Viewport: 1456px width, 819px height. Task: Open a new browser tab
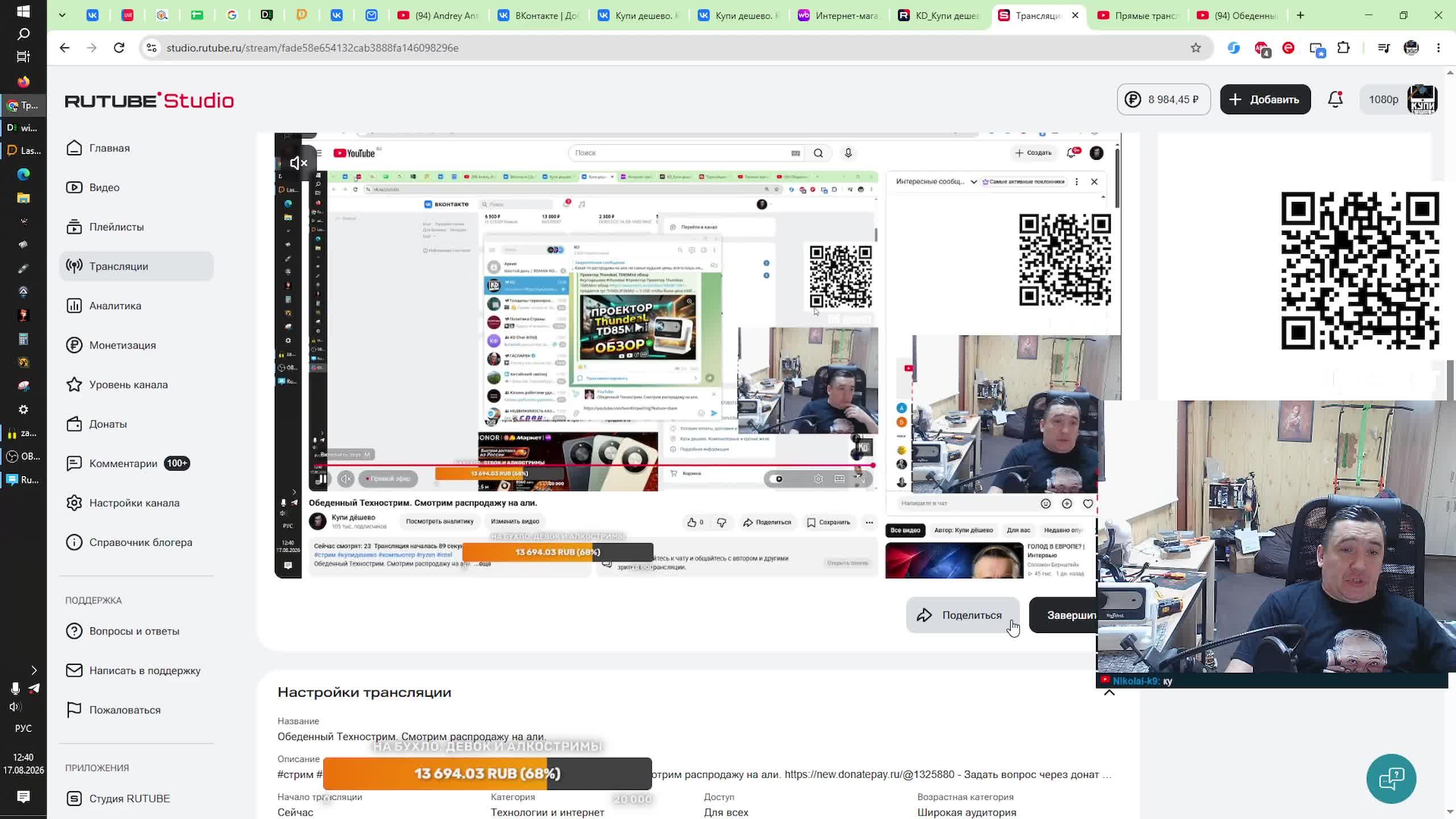(1300, 15)
